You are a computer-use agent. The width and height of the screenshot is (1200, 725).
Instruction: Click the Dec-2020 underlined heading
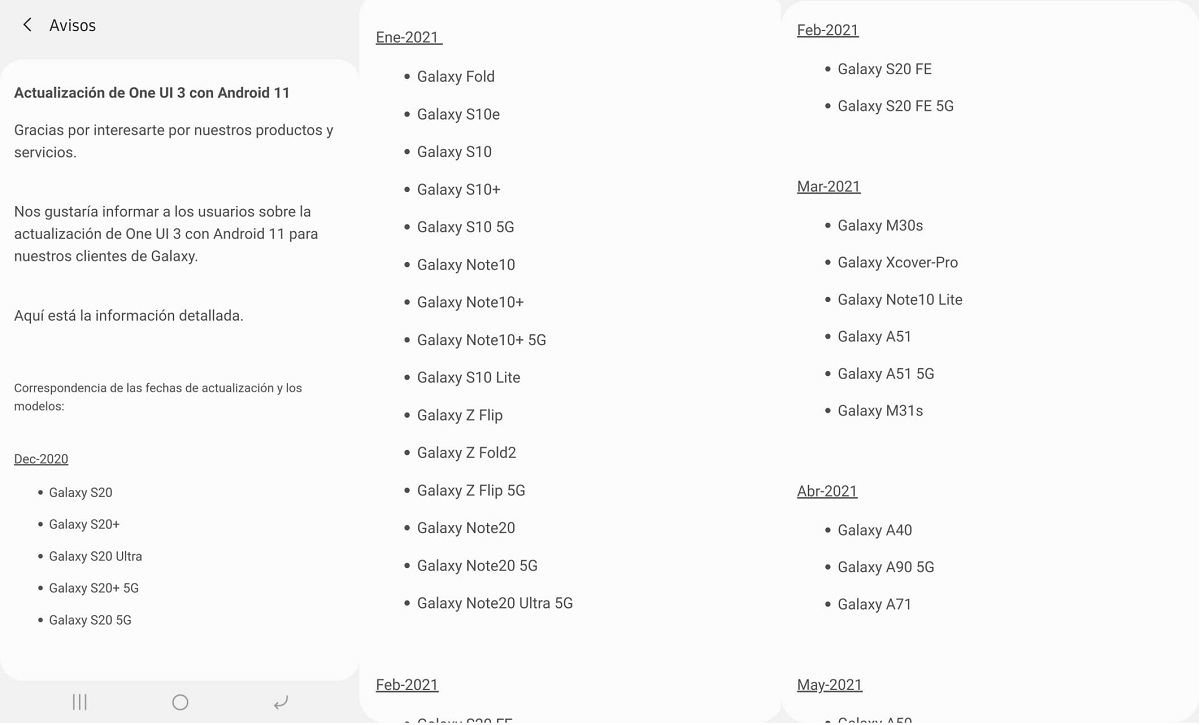point(41,459)
